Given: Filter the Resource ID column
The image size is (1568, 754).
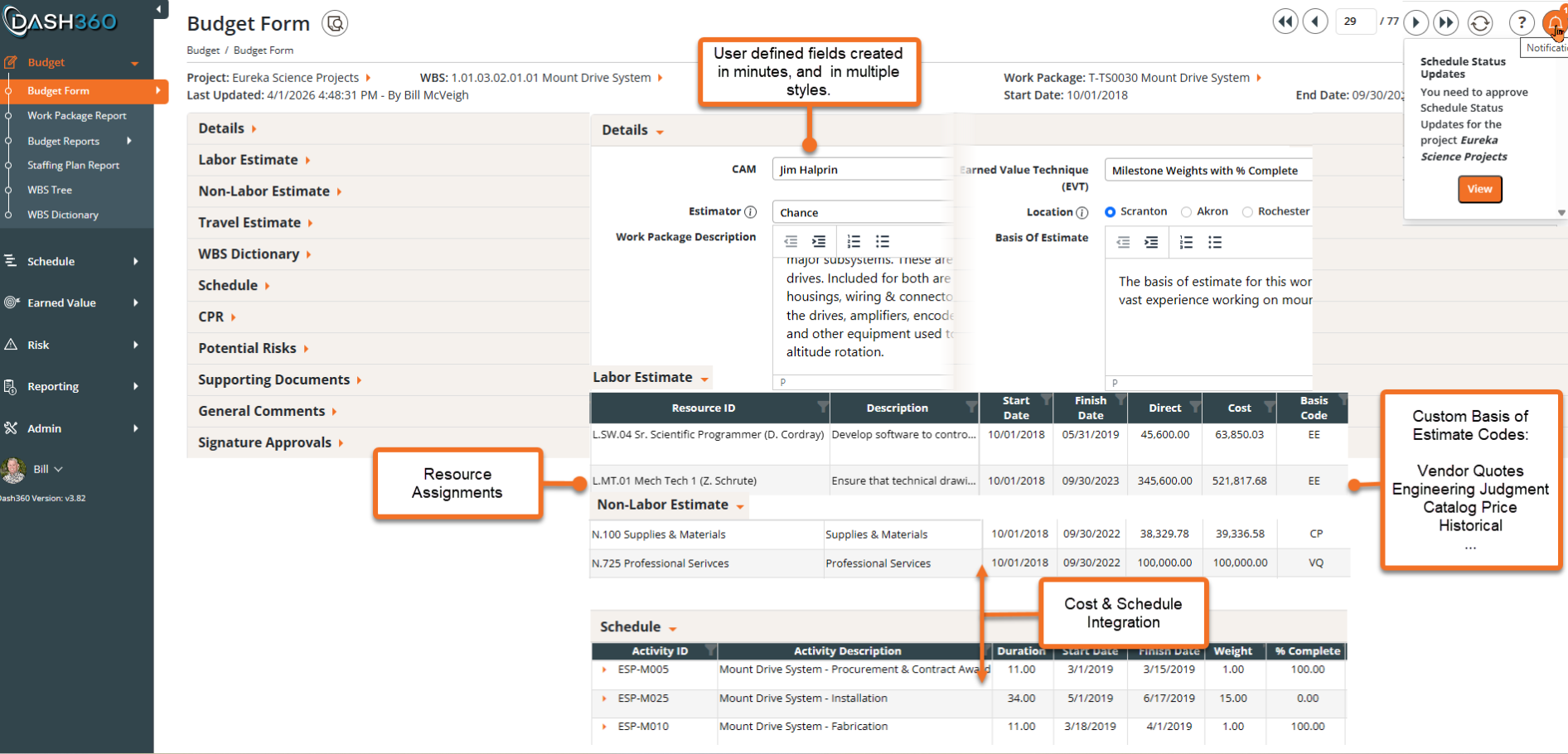Looking at the screenshot, I should (x=822, y=406).
